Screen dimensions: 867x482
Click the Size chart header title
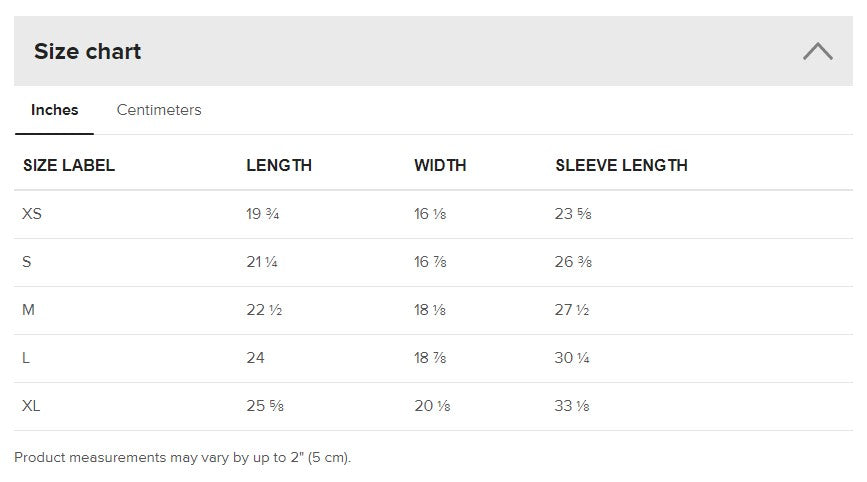(x=87, y=51)
